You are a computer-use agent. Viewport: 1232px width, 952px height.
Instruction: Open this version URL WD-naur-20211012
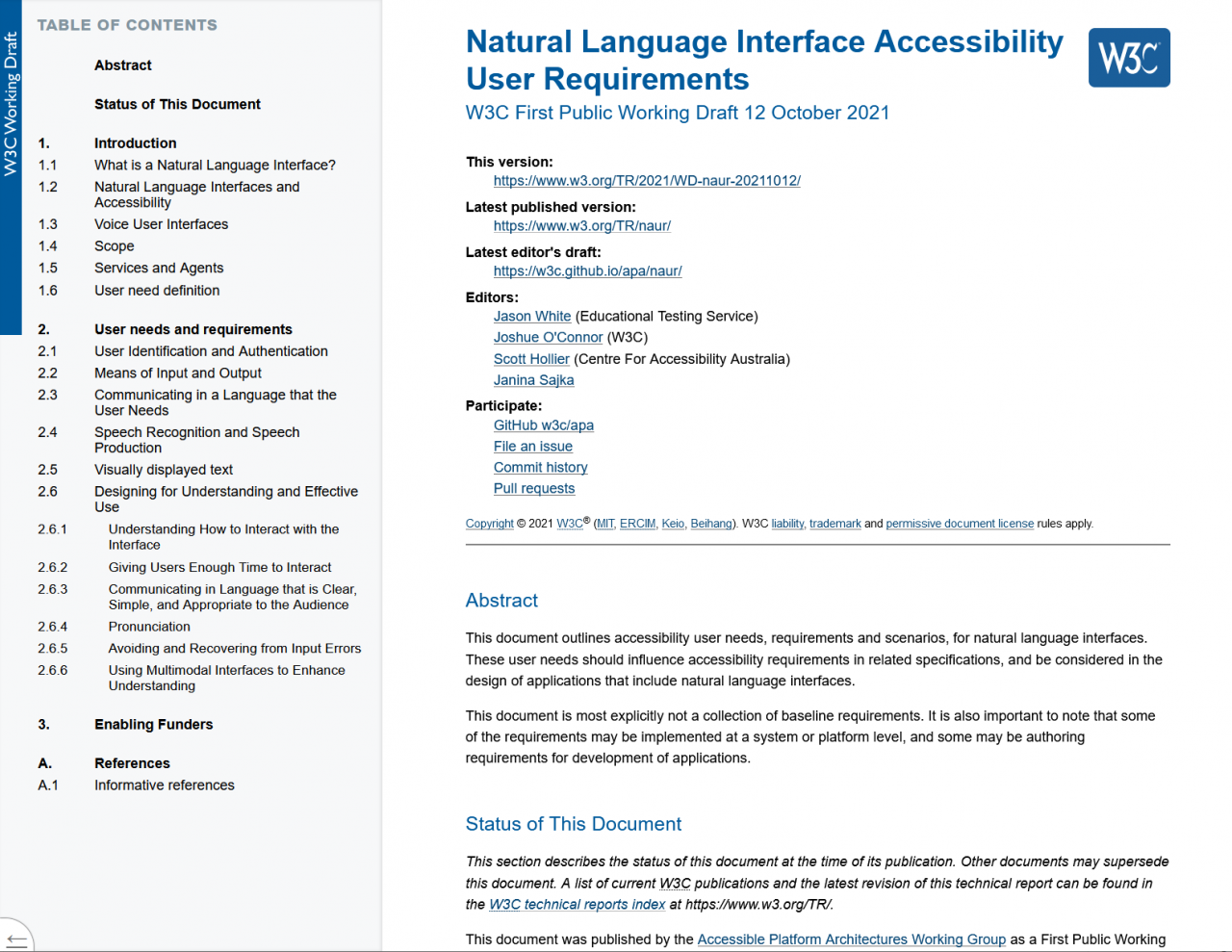(647, 181)
